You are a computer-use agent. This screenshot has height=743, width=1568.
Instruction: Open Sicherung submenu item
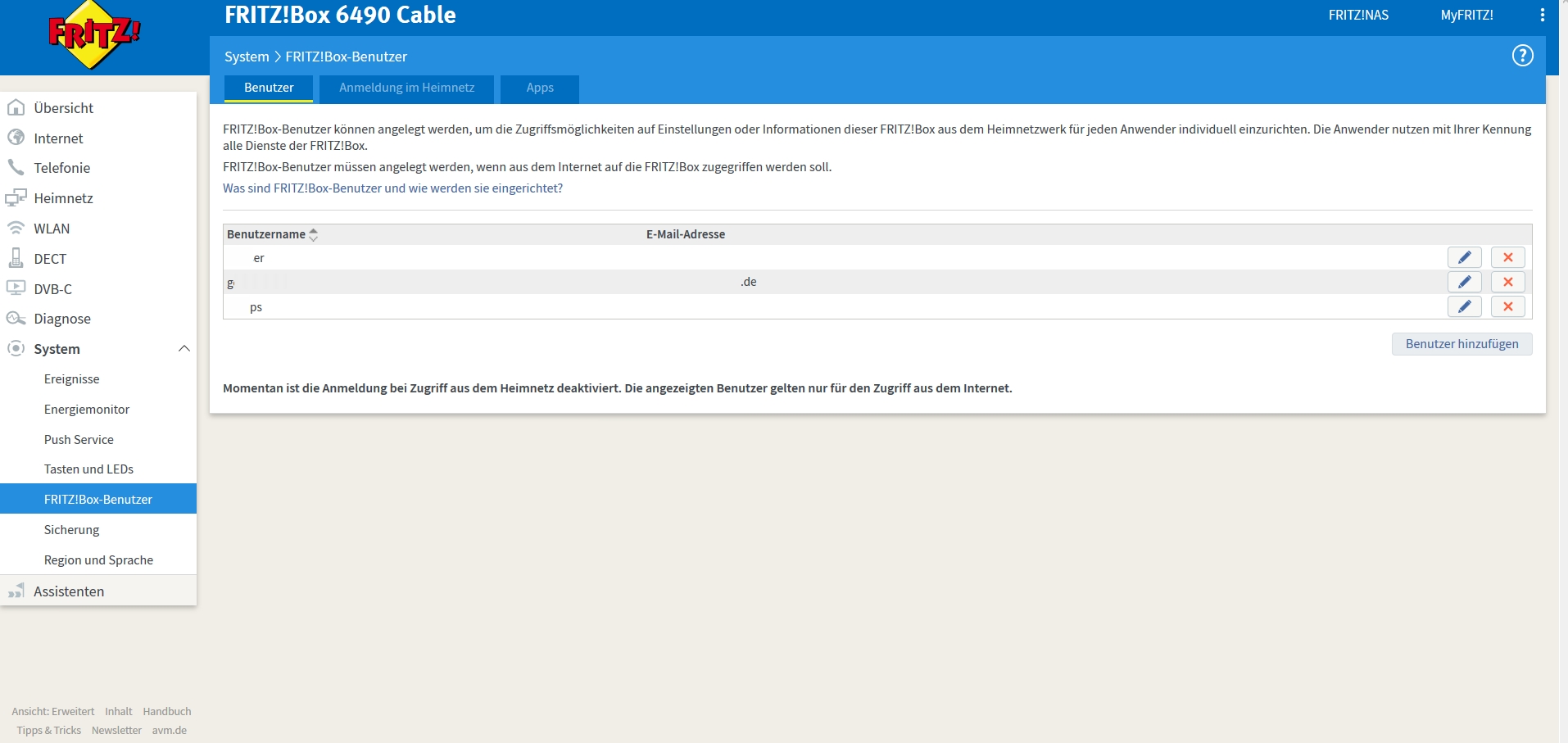click(71, 530)
